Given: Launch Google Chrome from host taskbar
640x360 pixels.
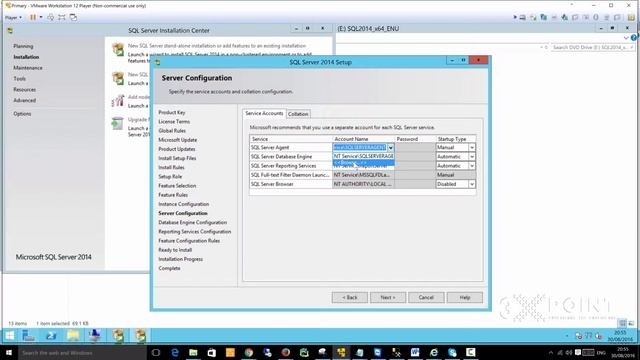Looking at the screenshot, I should (249, 352).
